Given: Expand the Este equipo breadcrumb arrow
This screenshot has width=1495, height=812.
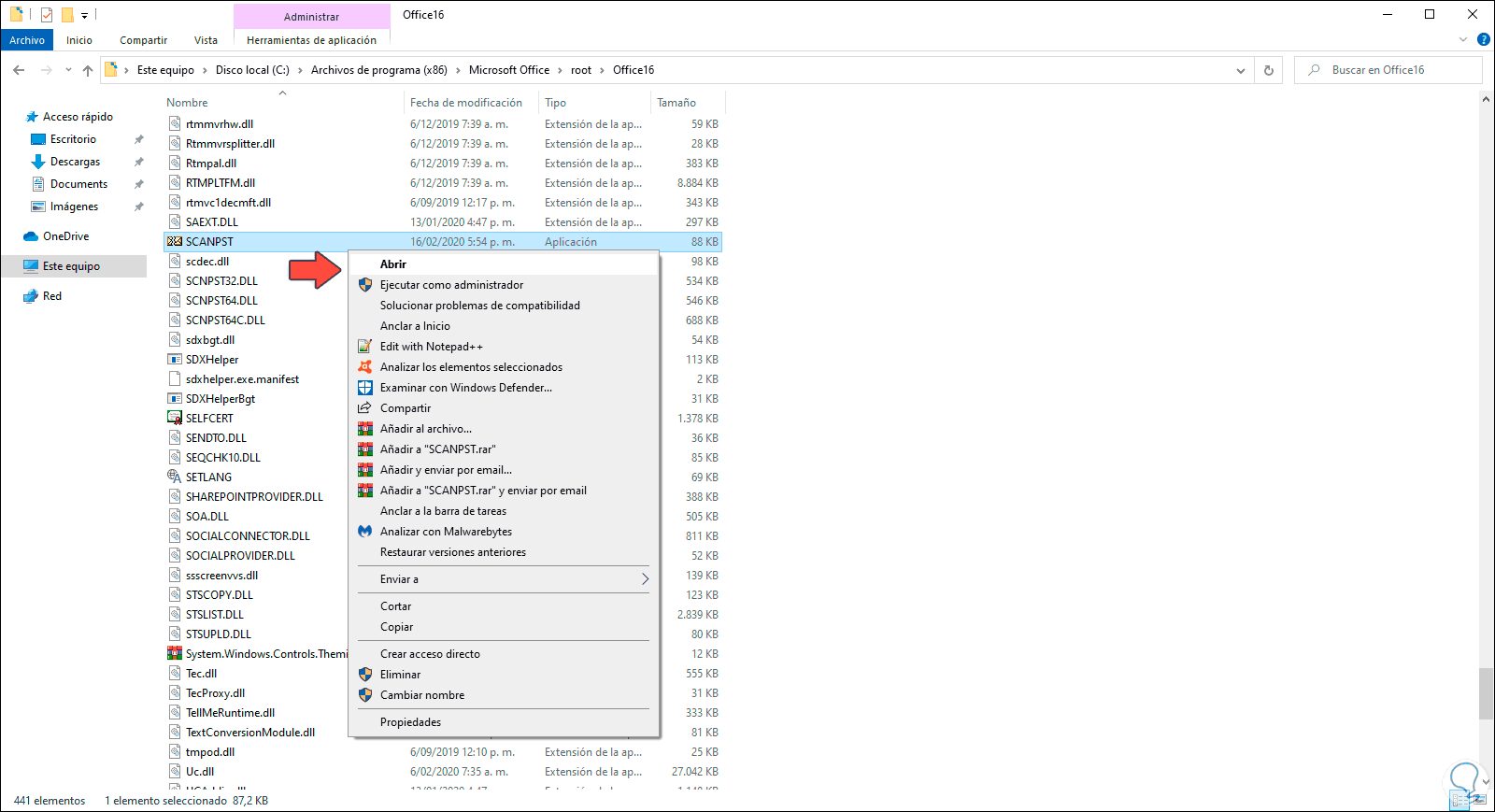Looking at the screenshot, I should tap(205, 70).
